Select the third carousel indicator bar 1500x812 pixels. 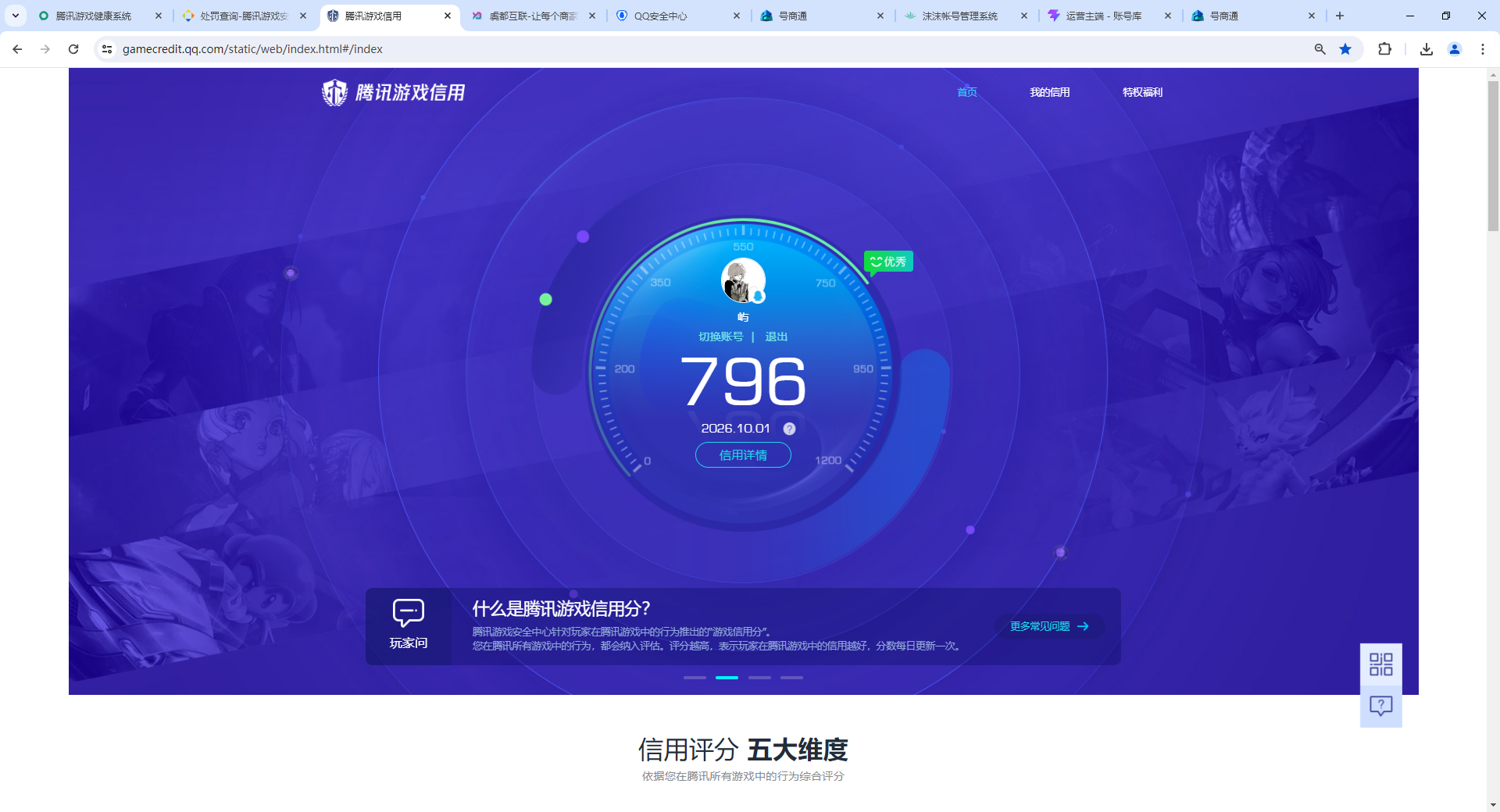coord(759,678)
